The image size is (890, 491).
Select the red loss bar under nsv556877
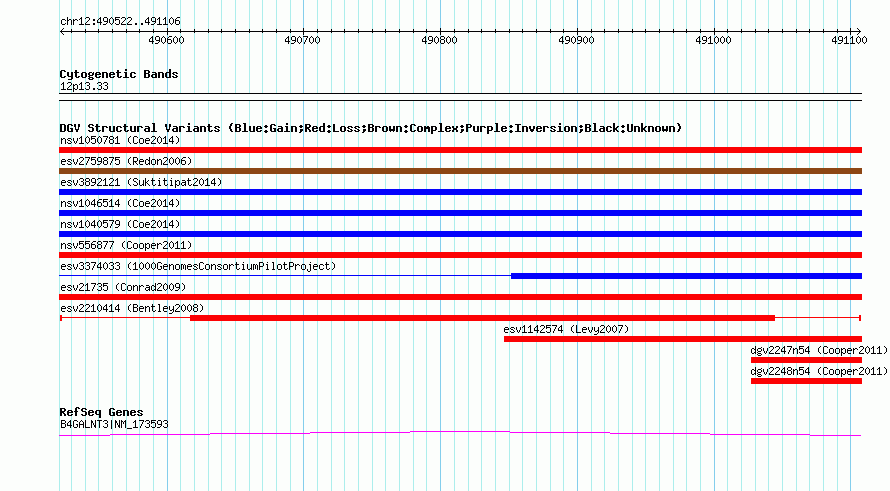[x=460, y=255]
